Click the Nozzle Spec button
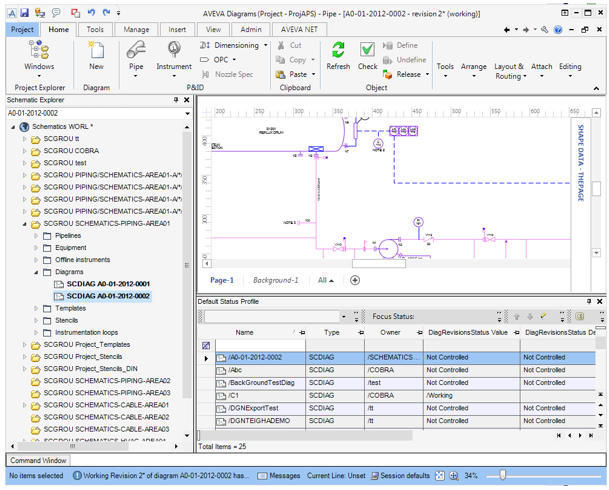The width and height of the screenshot is (609, 490). [227, 74]
